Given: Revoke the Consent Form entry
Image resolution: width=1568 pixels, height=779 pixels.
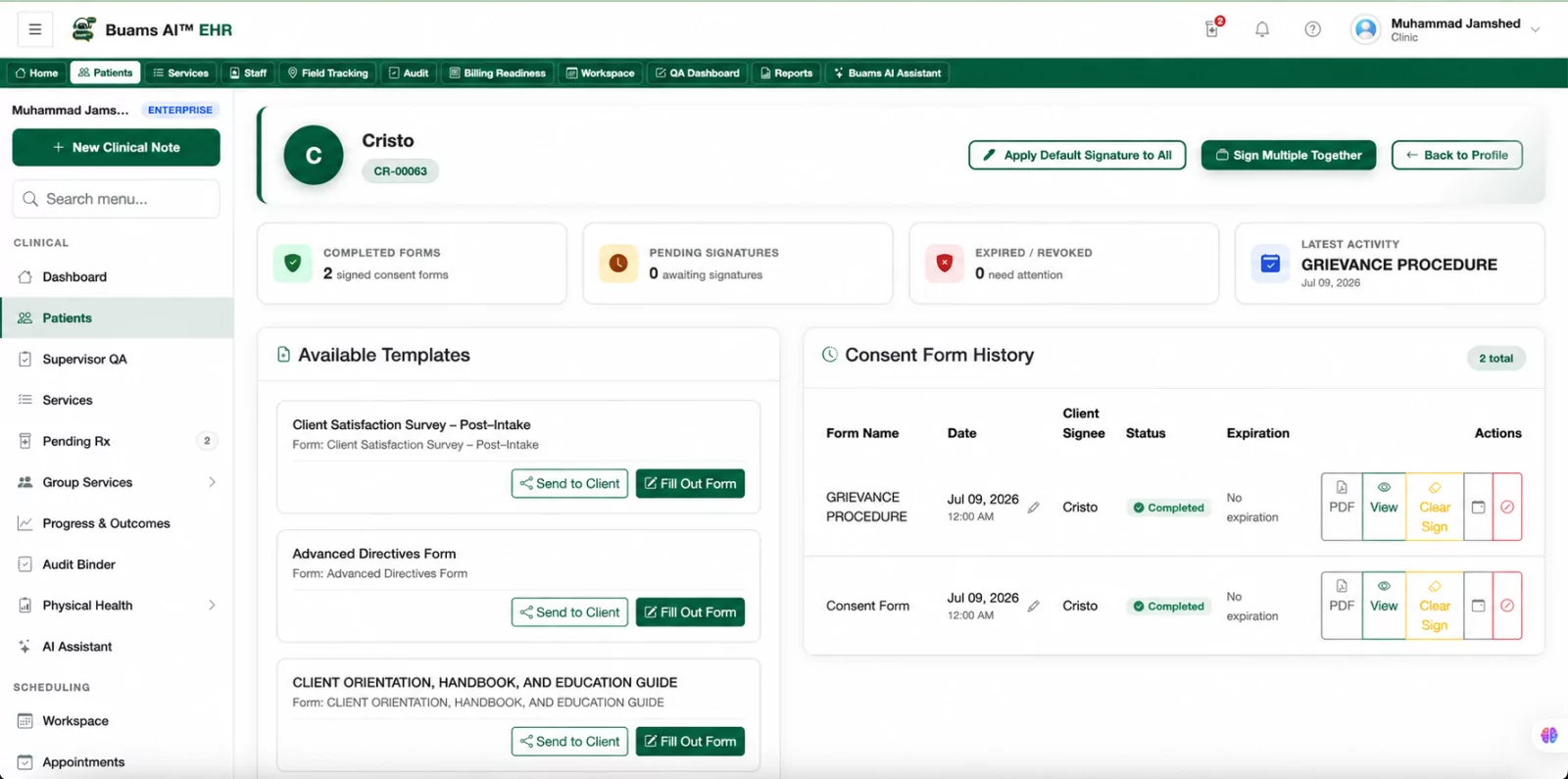Looking at the screenshot, I should (x=1507, y=606).
